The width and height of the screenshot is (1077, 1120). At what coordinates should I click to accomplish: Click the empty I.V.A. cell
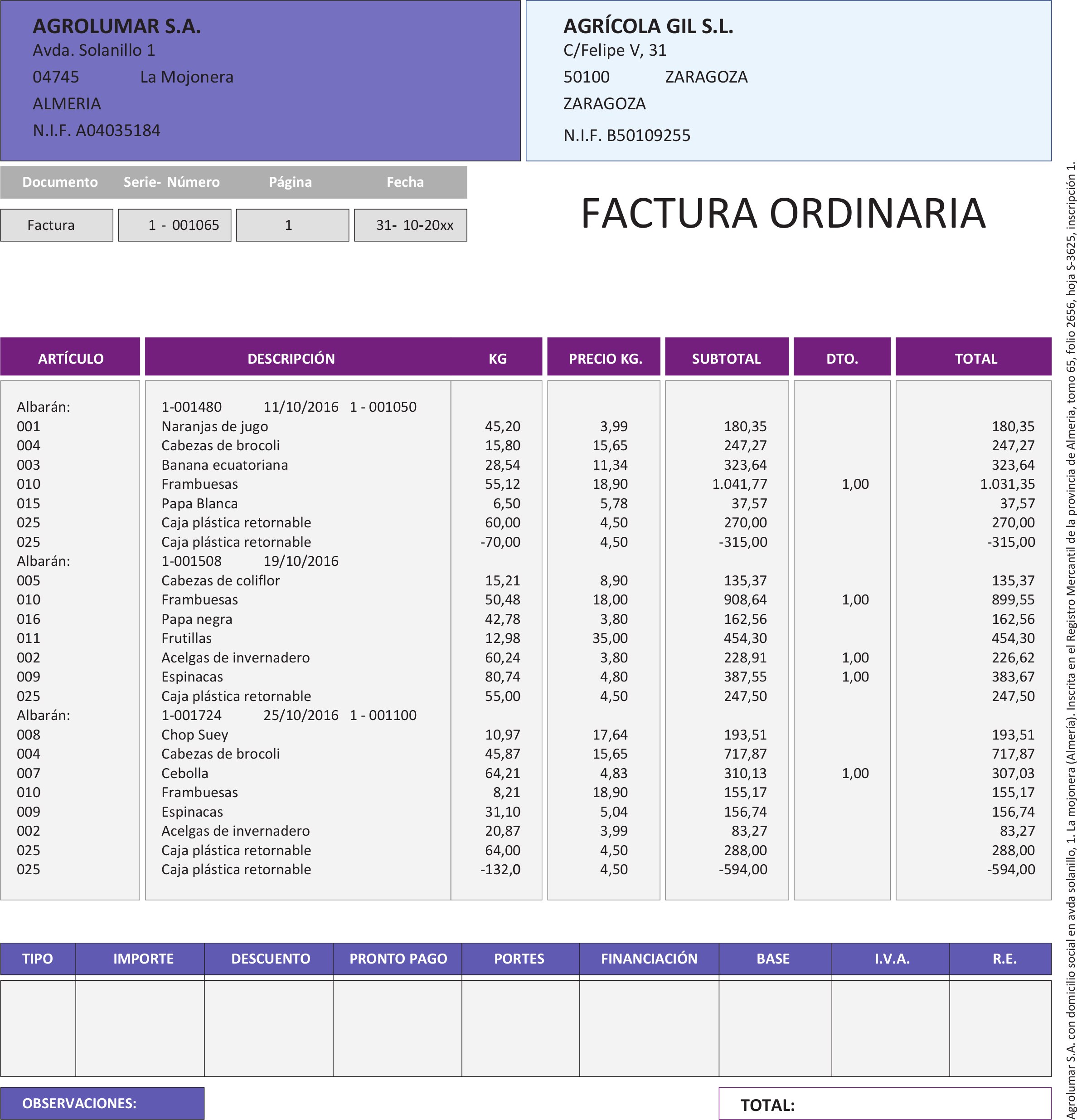[890, 1028]
